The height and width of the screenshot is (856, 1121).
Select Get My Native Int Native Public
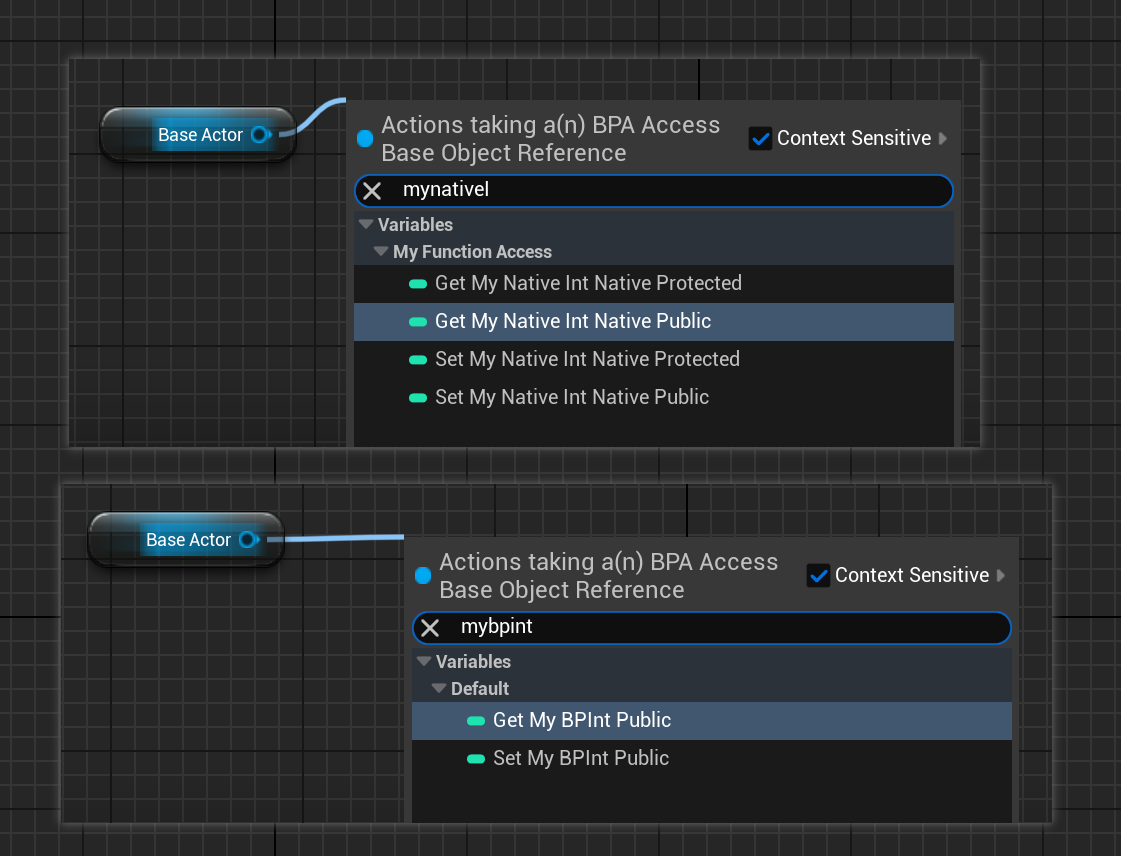pyautogui.click(x=573, y=322)
